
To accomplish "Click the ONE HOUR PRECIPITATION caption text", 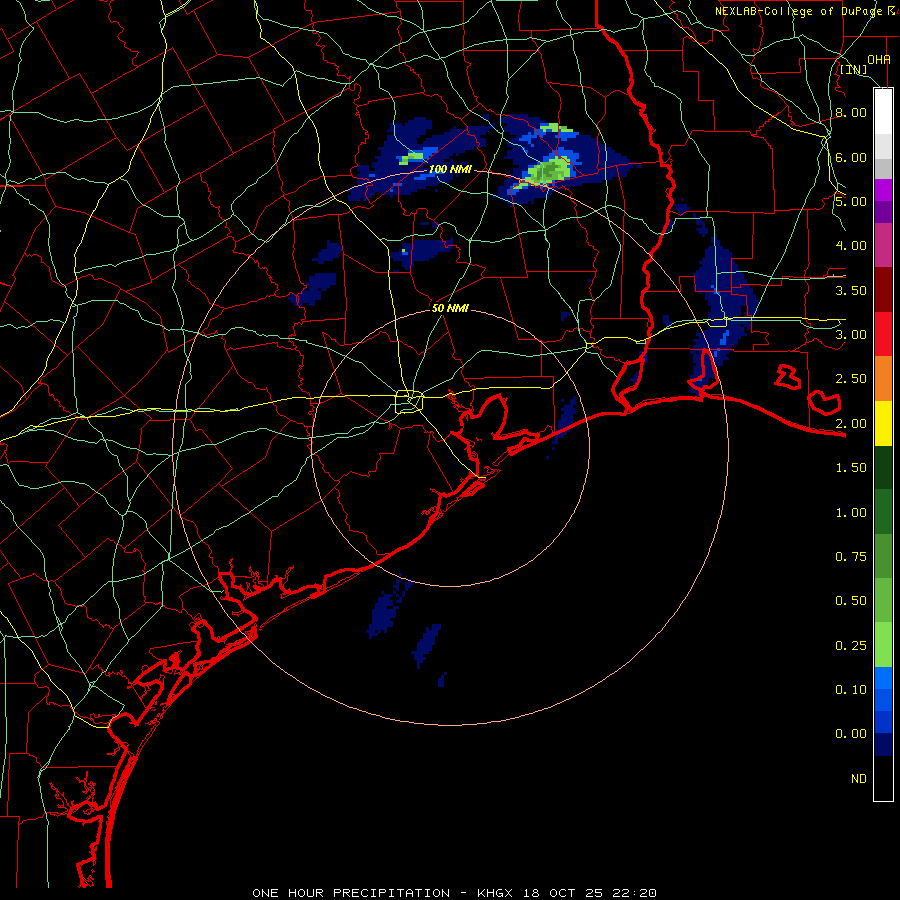I will 351,893.
